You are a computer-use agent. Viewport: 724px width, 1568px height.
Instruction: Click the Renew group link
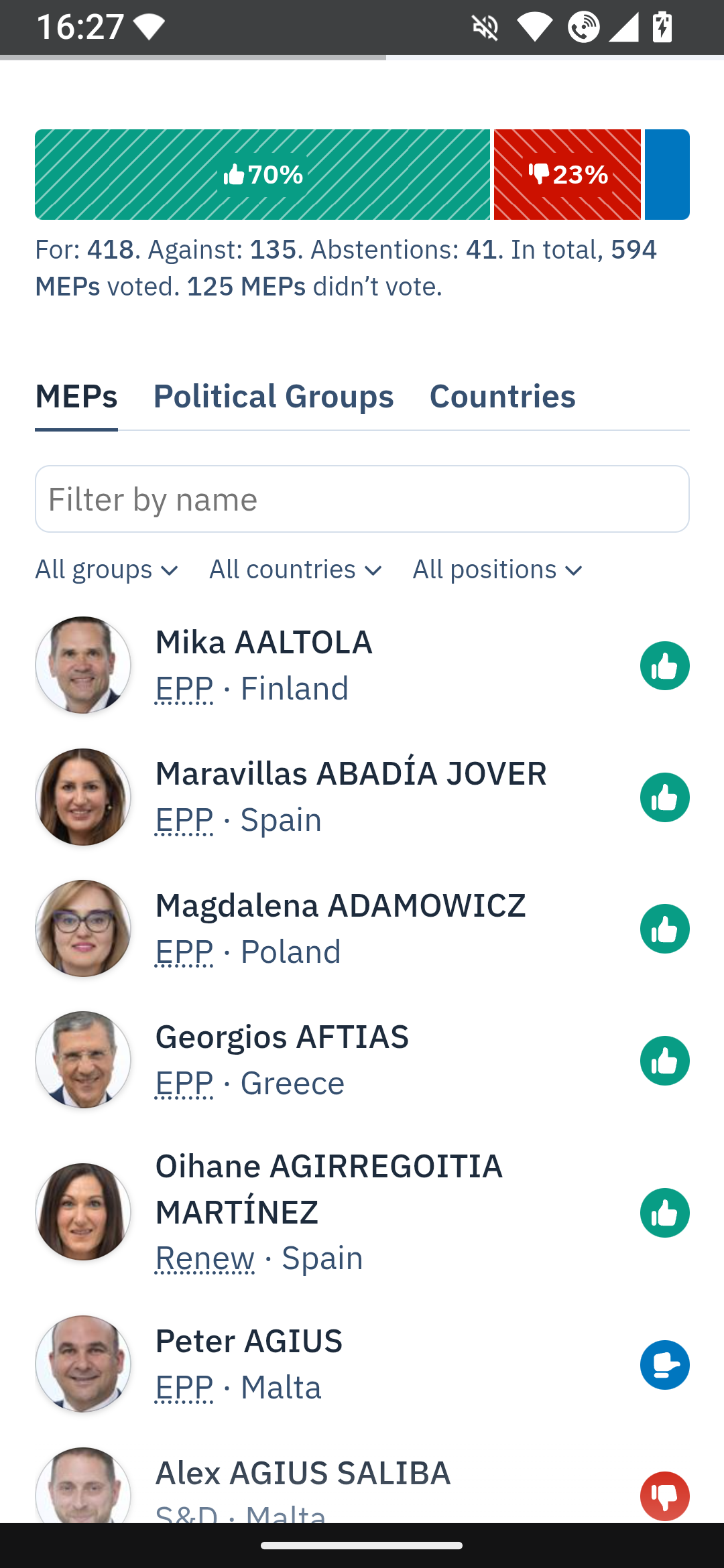tap(205, 1258)
